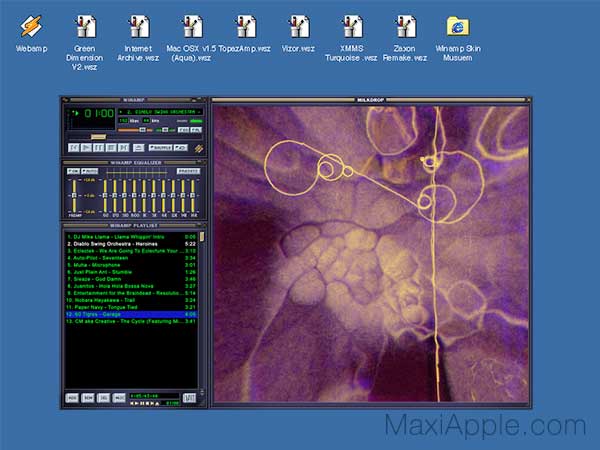Viewport: 600px width, 450px height.
Task: Click the Milkdrop window title bar
Action: (370, 100)
